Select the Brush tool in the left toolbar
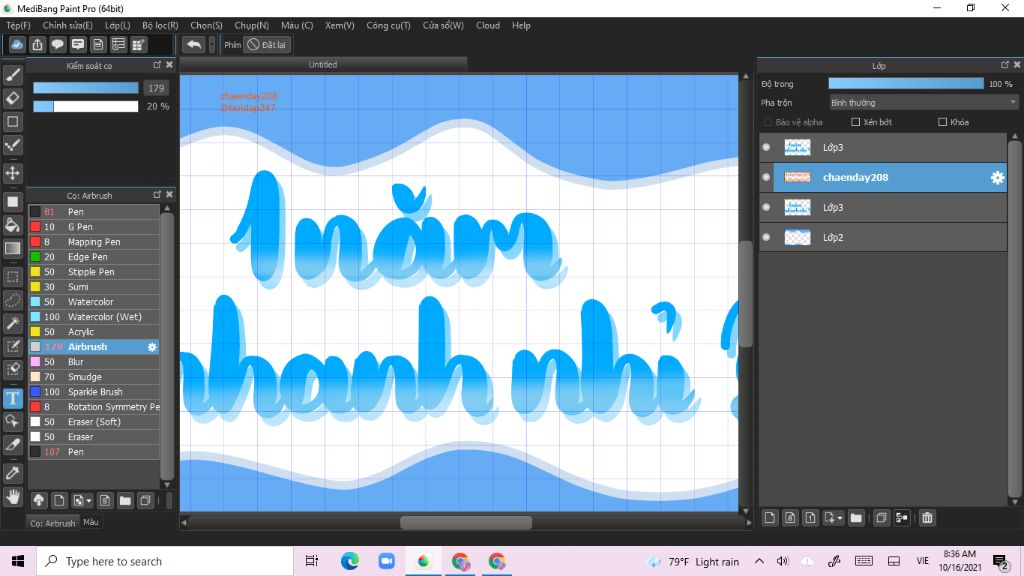This screenshot has height=576, width=1024. pyautogui.click(x=12, y=75)
